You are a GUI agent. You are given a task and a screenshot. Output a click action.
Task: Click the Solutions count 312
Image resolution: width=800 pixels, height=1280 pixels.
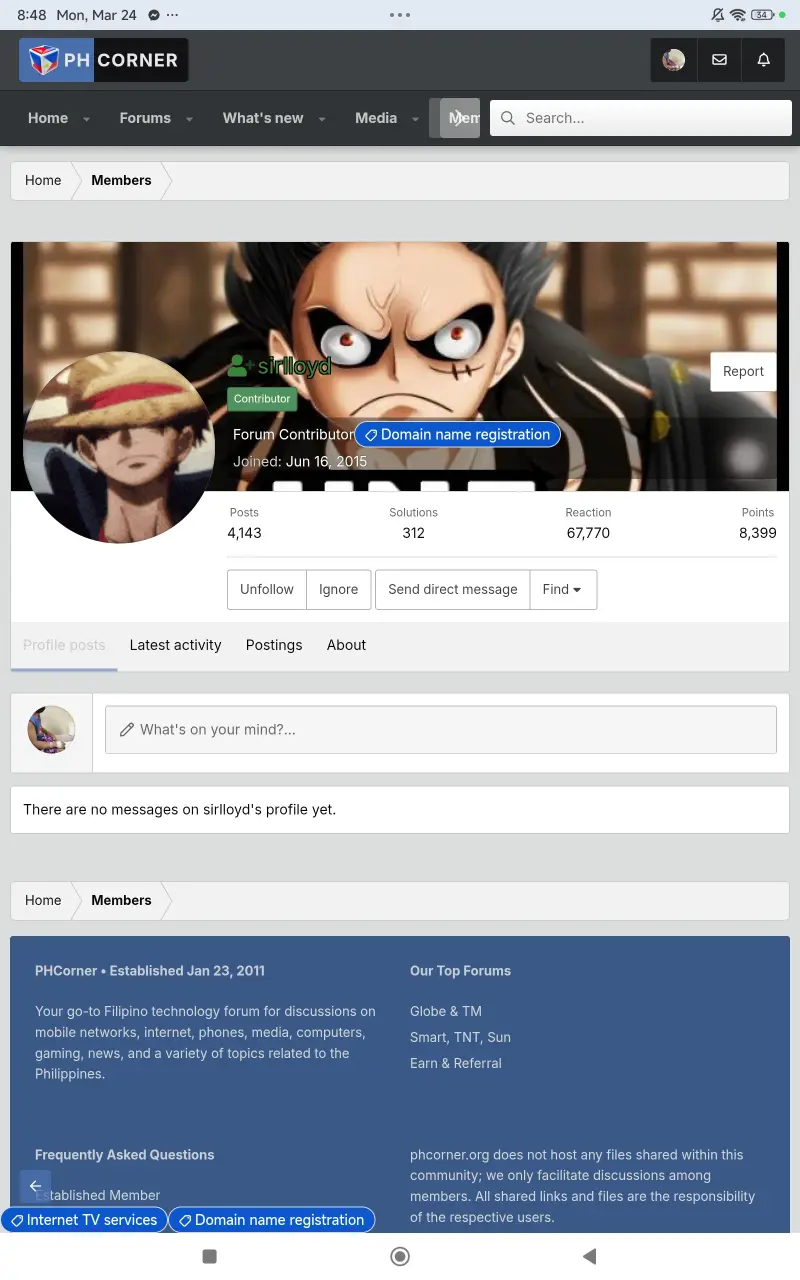(414, 533)
